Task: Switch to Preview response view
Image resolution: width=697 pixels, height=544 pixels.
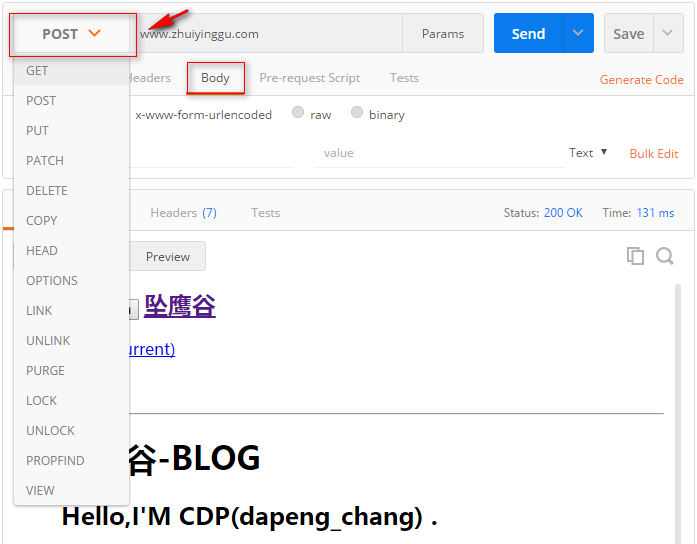Action: click(x=168, y=256)
